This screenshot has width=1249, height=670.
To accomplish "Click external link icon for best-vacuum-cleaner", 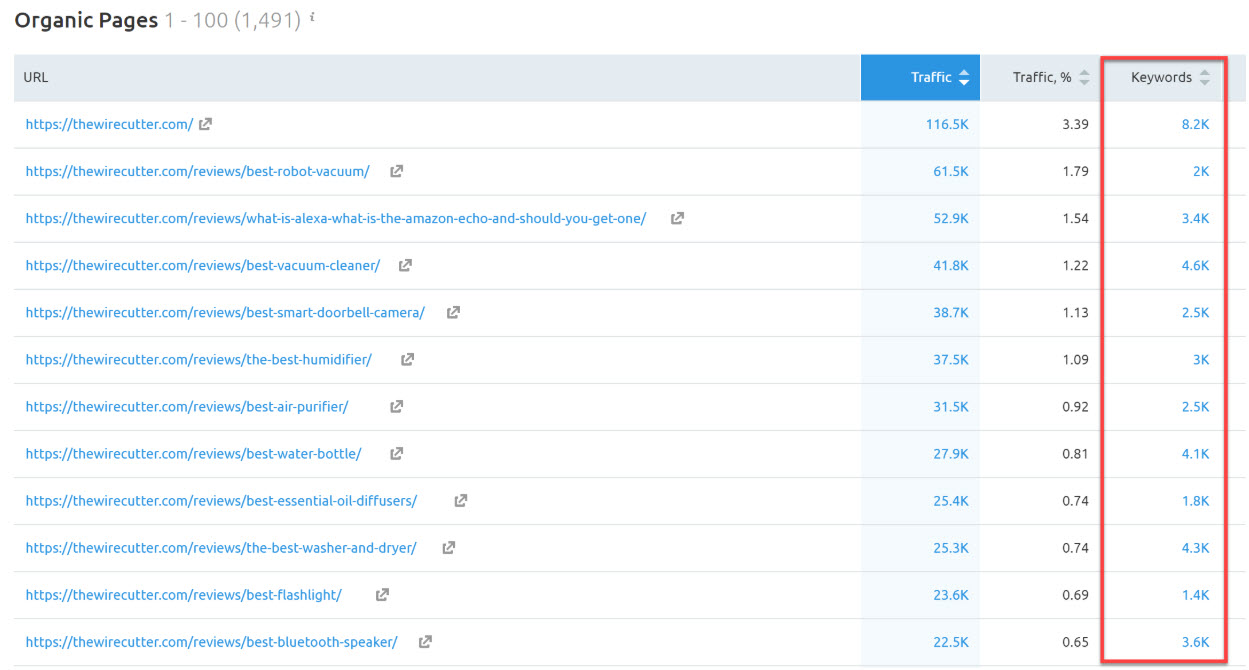I will [405, 266].
